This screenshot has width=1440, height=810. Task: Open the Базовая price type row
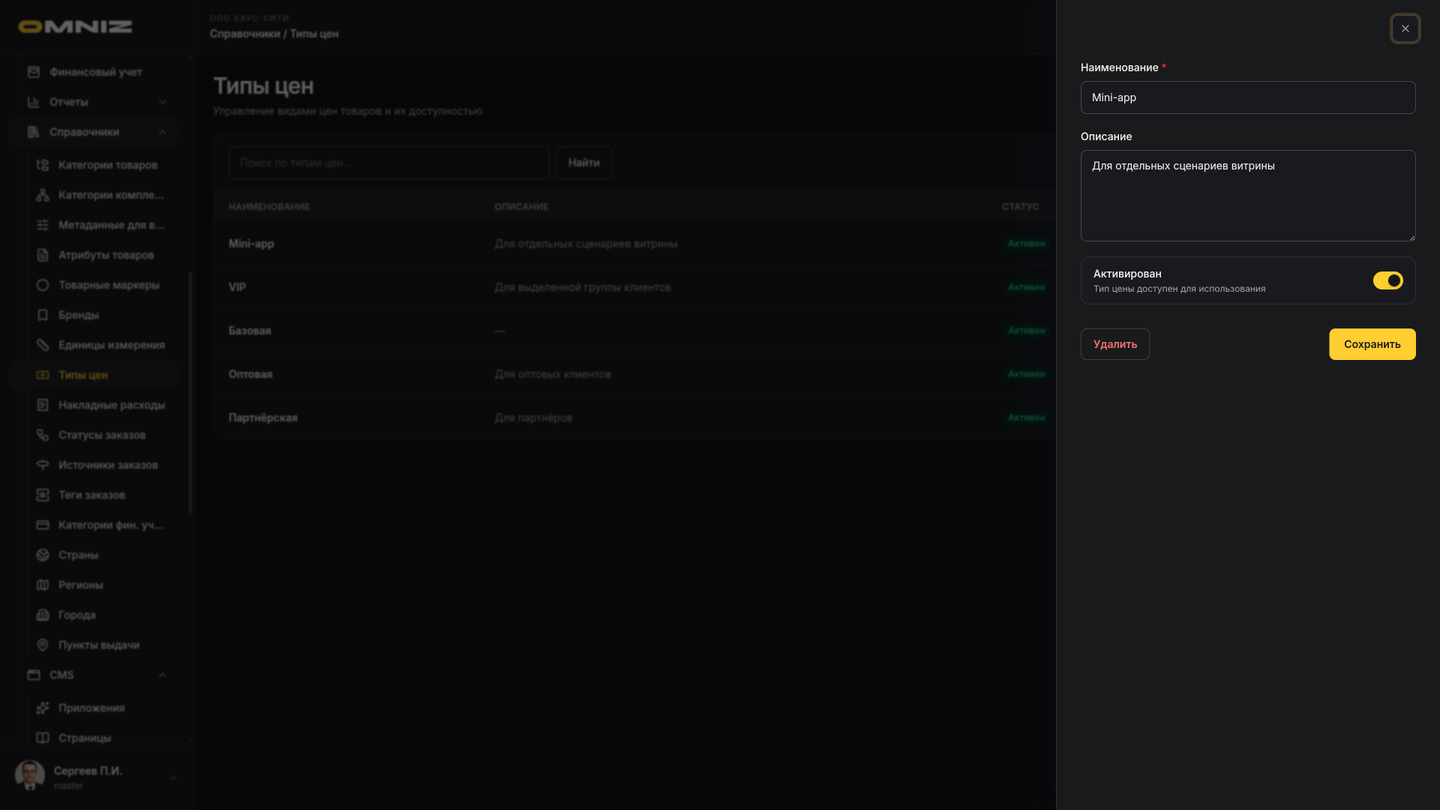634,331
